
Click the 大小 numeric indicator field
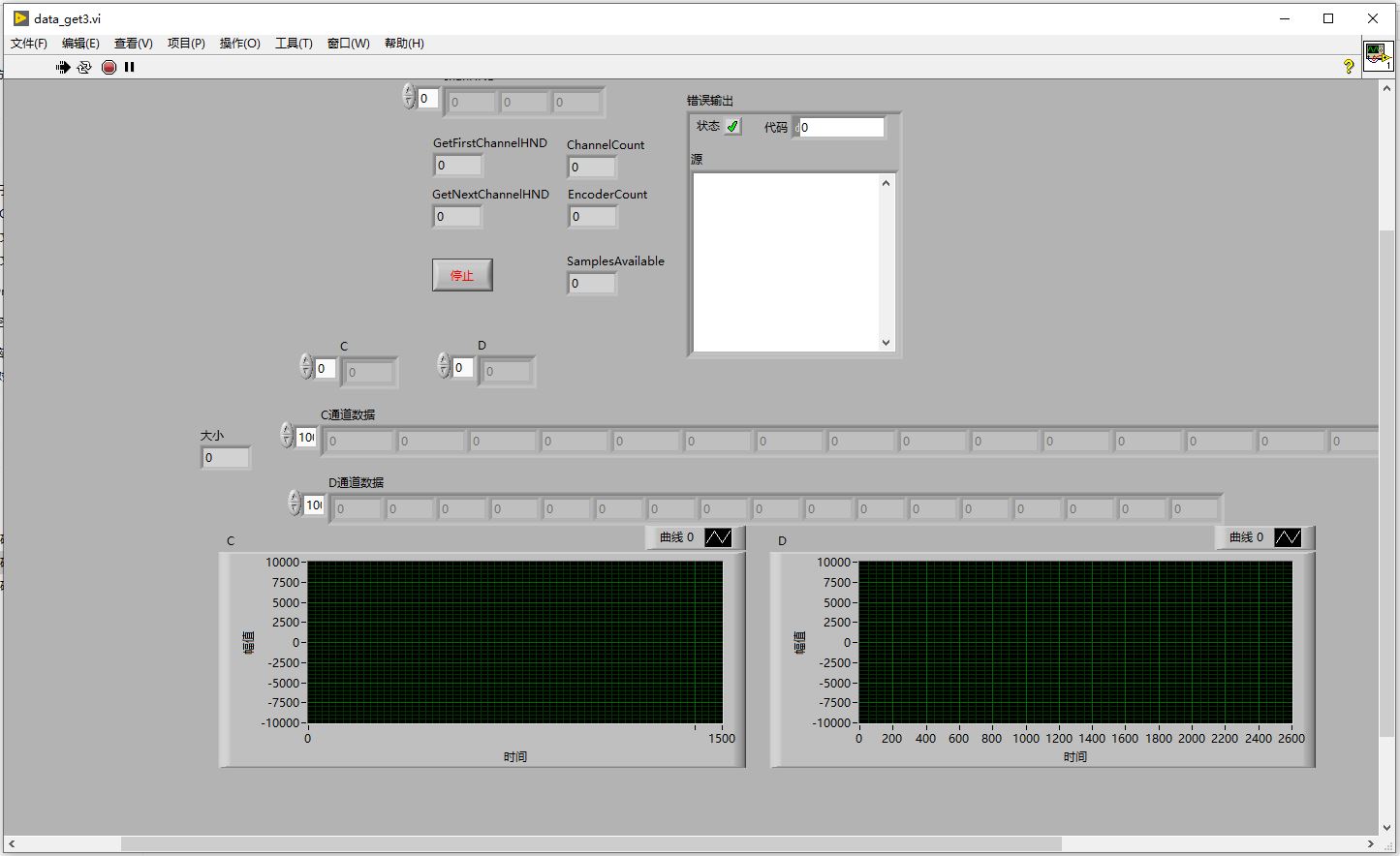click(225, 458)
